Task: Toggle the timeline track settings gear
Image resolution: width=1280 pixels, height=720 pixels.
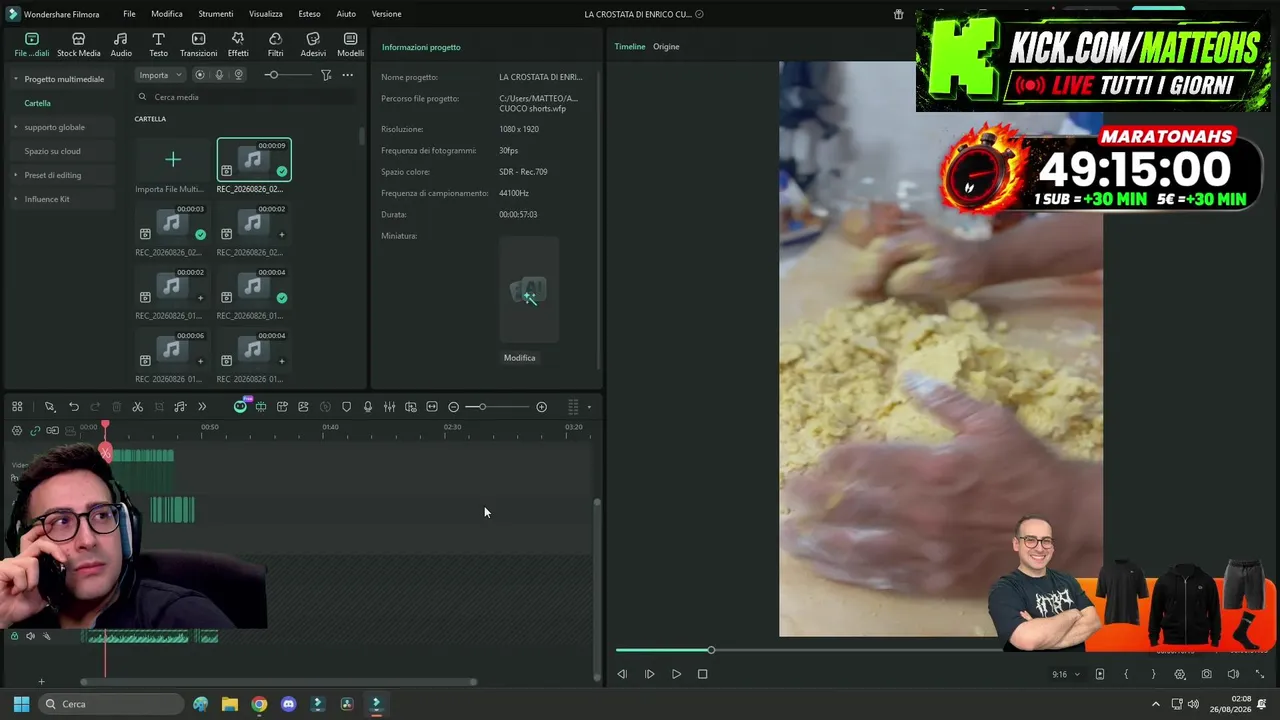Action: 17,431
